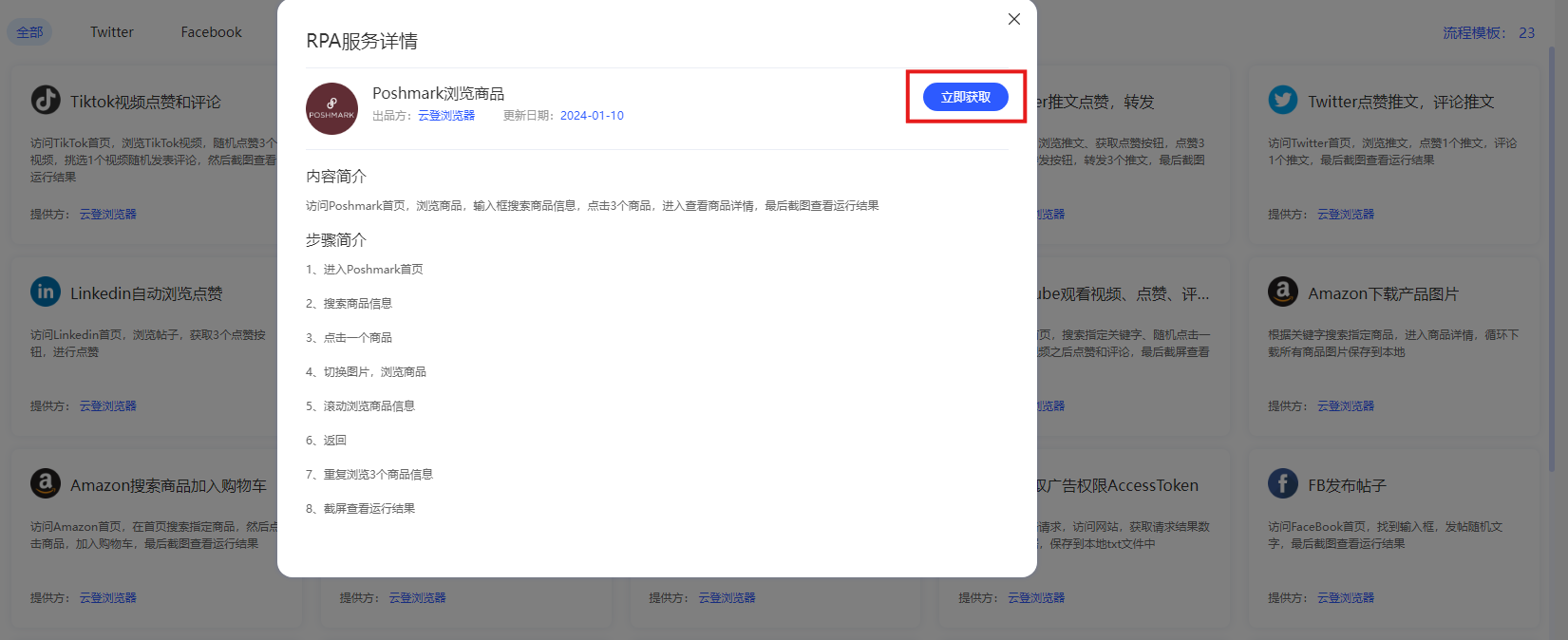The height and width of the screenshot is (640, 1568).
Task: Click Twitter bird icon on Twitter点赞推文 card
Action: pyautogui.click(x=1283, y=100)
